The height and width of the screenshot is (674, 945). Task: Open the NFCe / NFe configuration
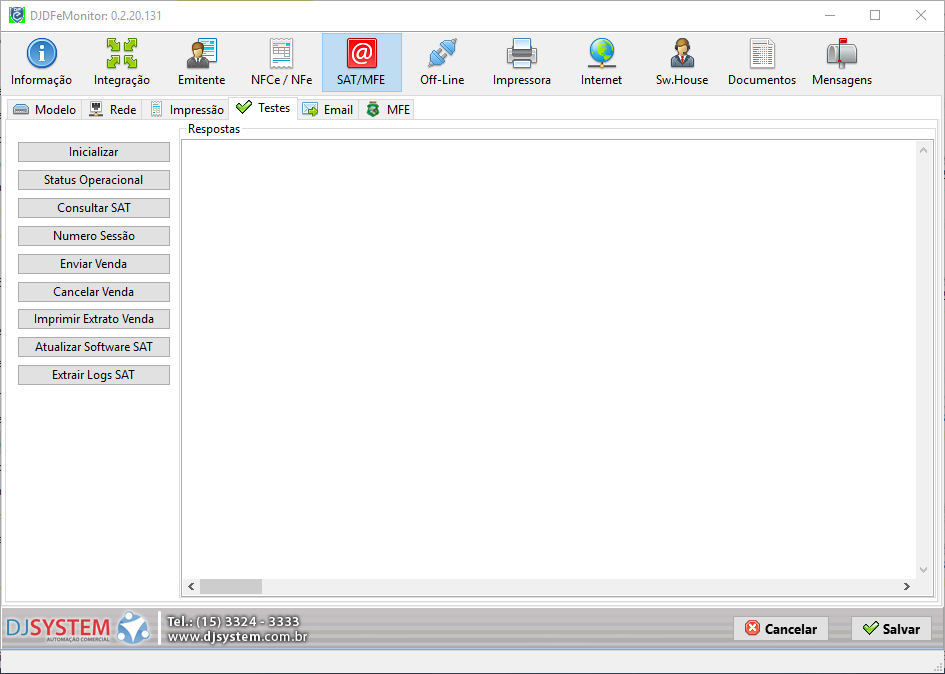pyautogui.click(x=281, y=62)
